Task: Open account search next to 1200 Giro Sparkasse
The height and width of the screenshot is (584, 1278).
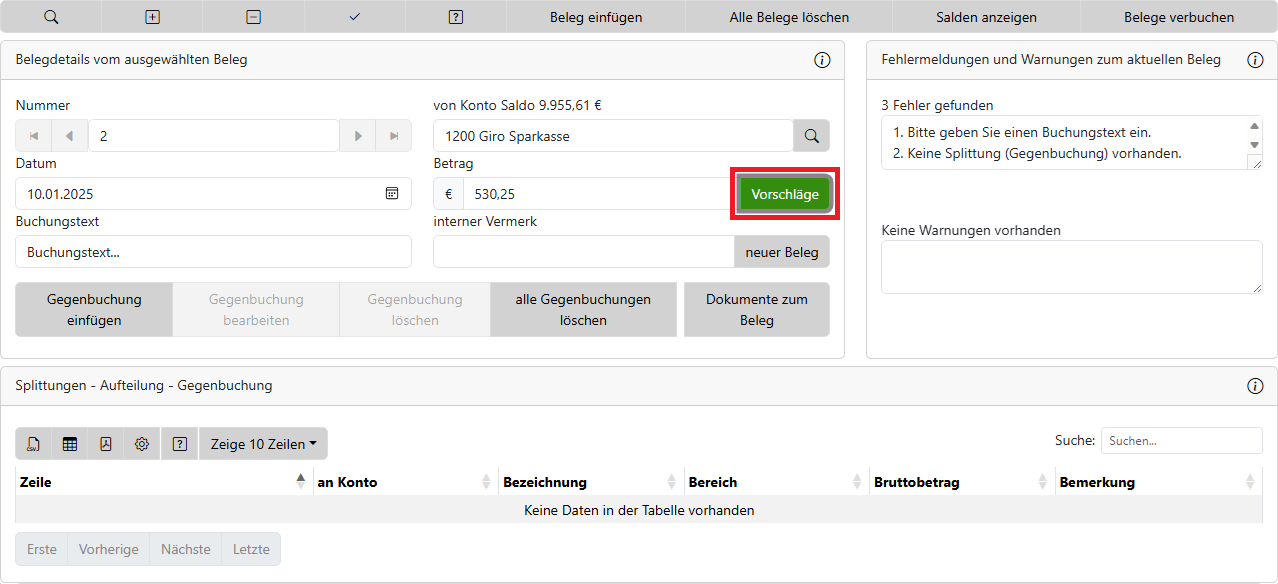Action: 811,136
